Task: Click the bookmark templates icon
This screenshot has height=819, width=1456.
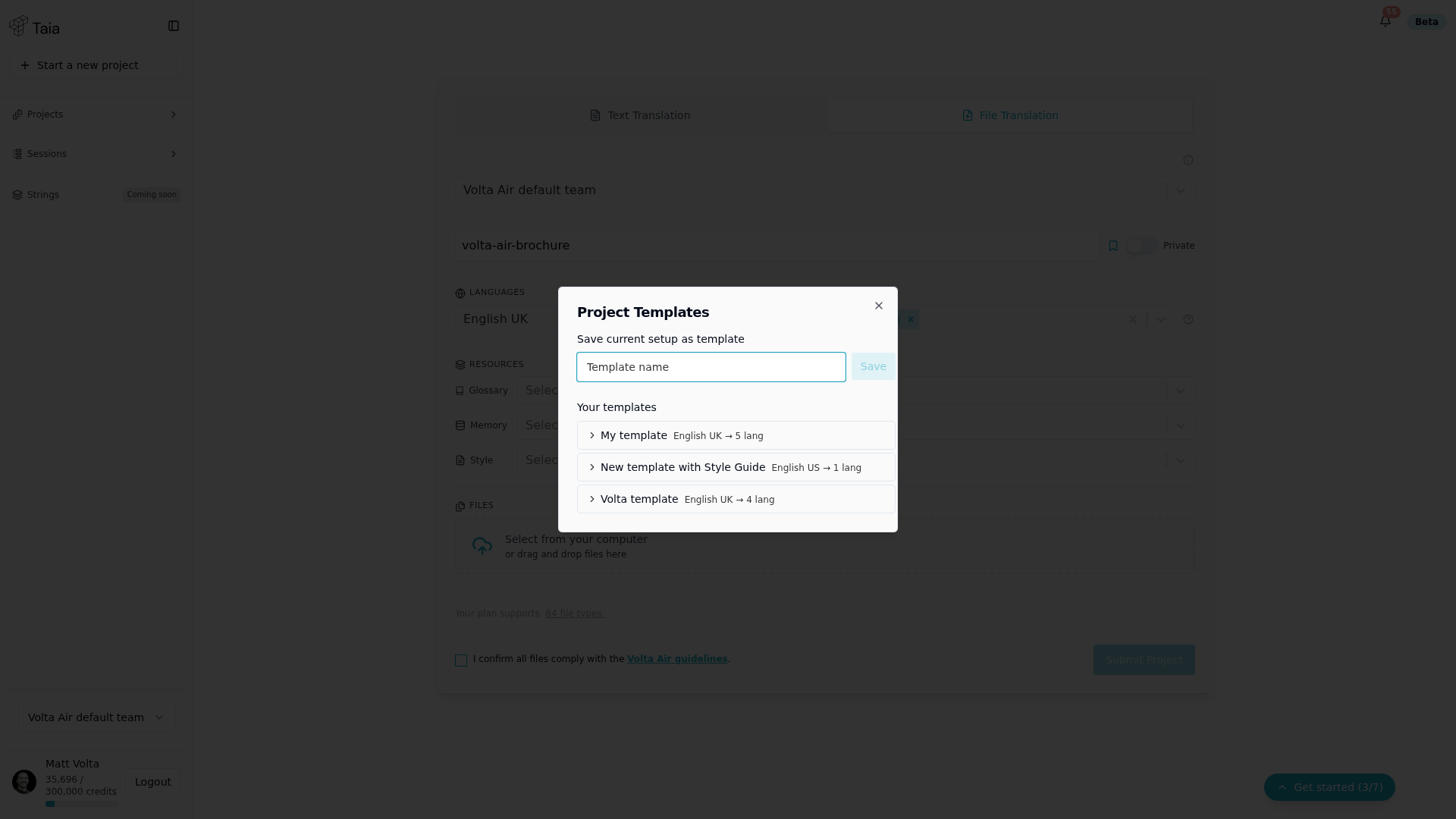Action: [1113, 246]
